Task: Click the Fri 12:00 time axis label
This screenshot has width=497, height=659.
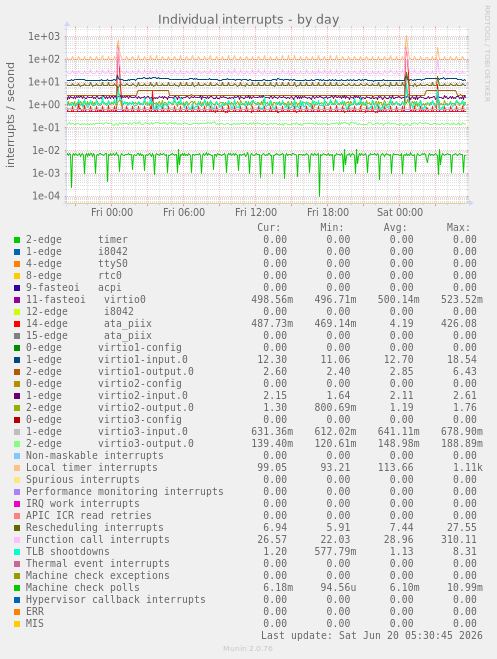Action: click(256, 212)
